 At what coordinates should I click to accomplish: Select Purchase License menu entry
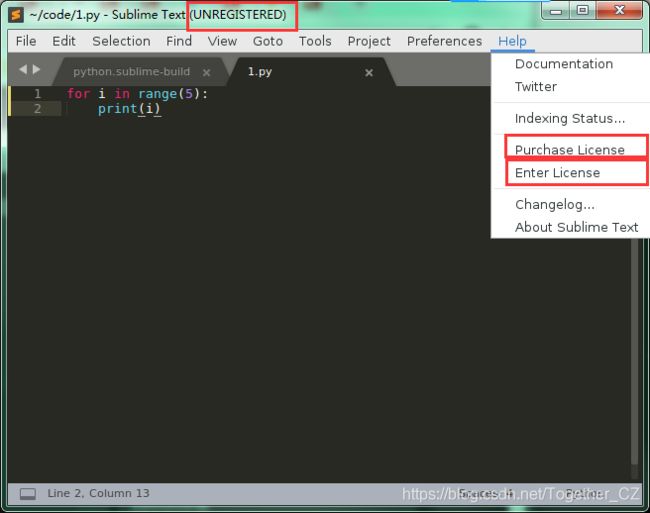(x=570, y=150)
